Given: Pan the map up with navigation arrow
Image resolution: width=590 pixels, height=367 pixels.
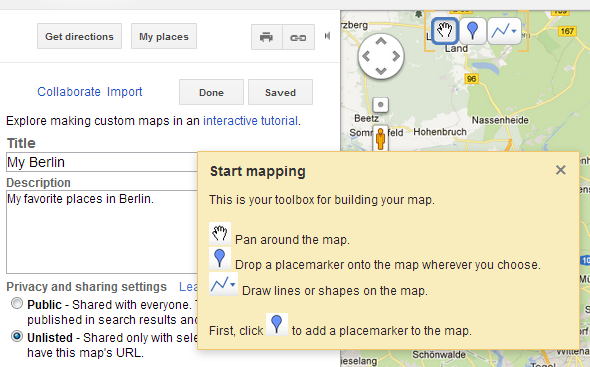Looking at the screenshot, I should pyautogui.click(x=381, y=41).
